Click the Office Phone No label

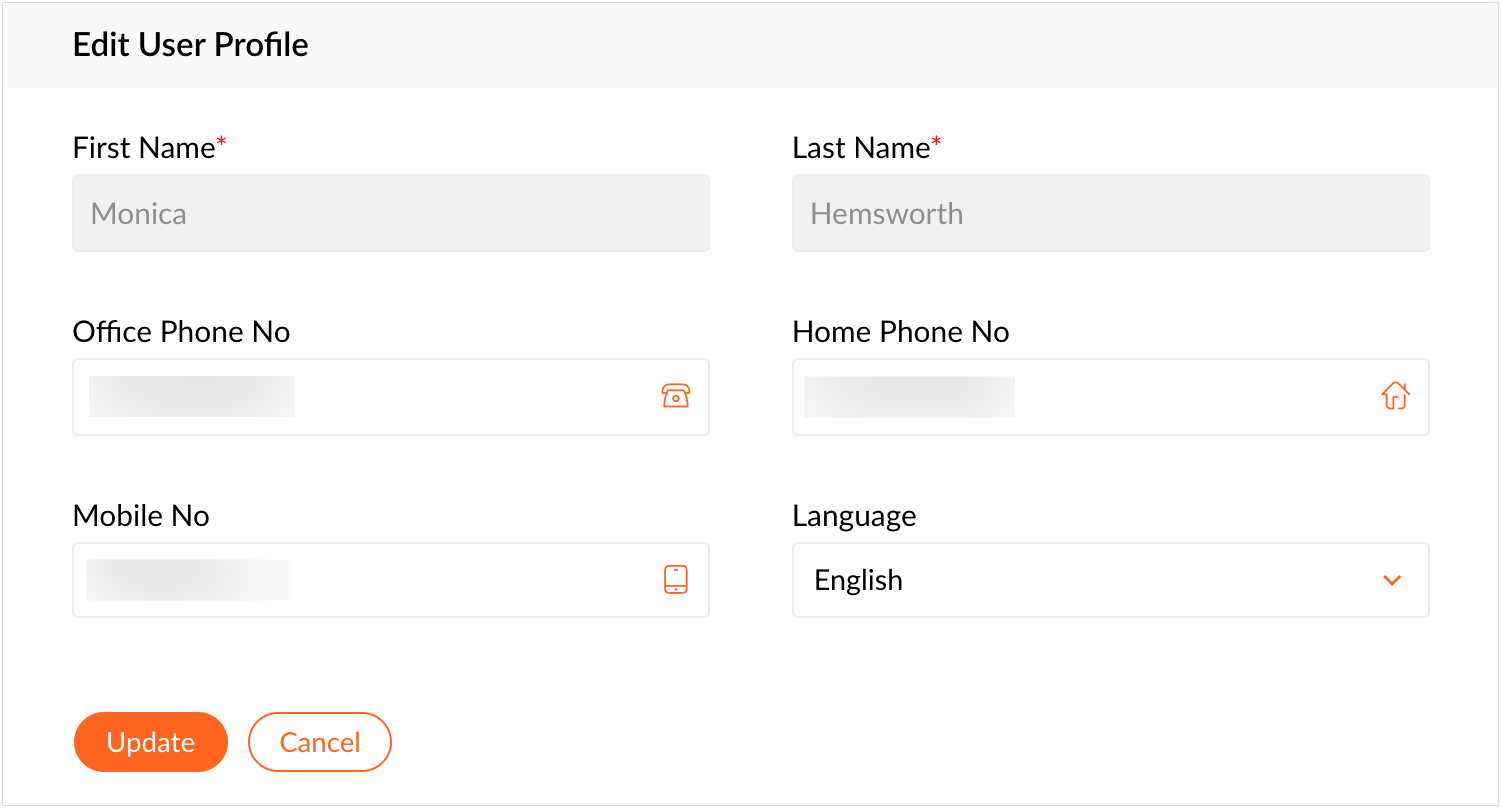pos(181,332)
